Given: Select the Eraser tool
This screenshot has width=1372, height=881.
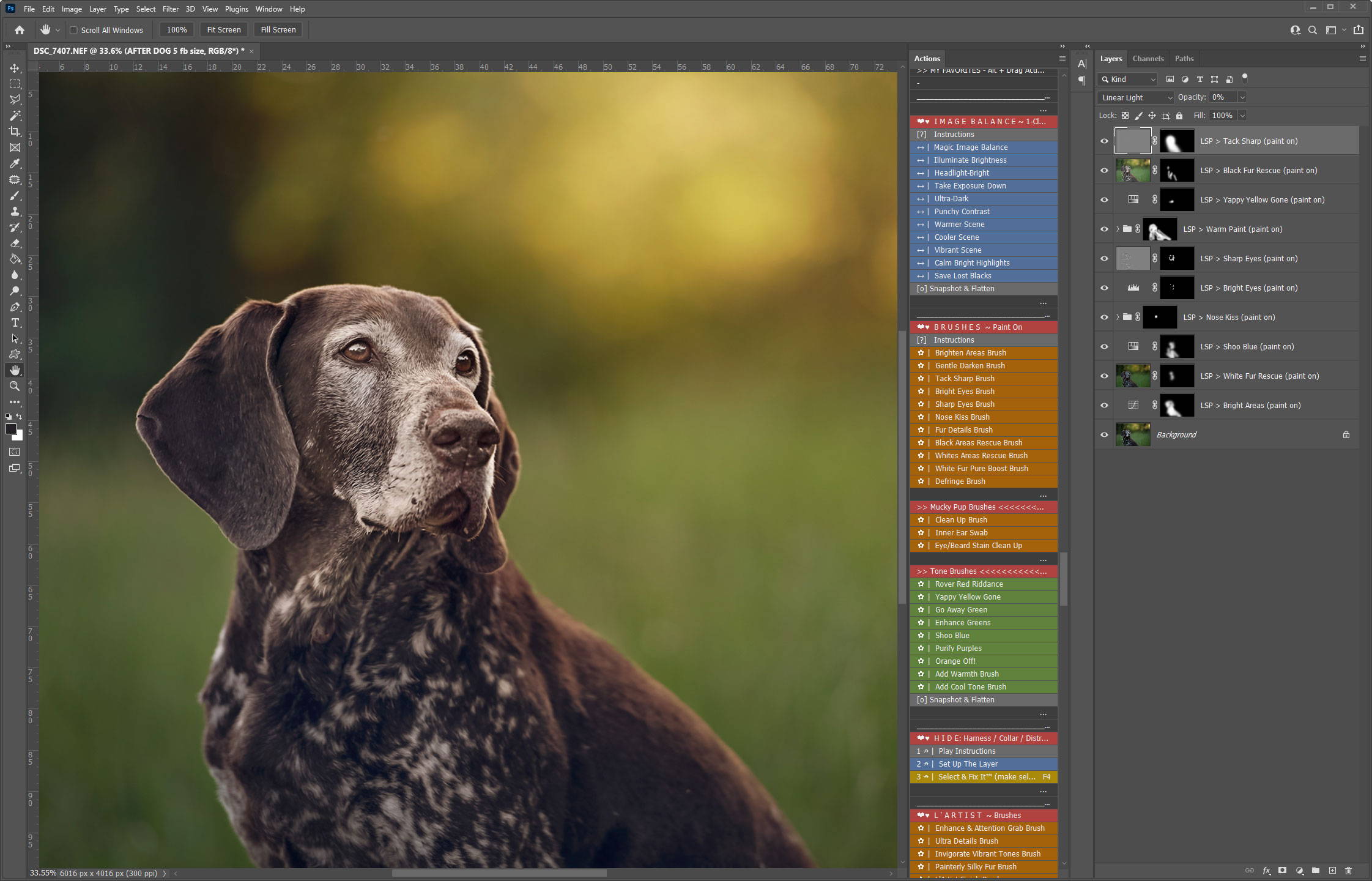Looking at the screenshot, I should pos(15,243).
